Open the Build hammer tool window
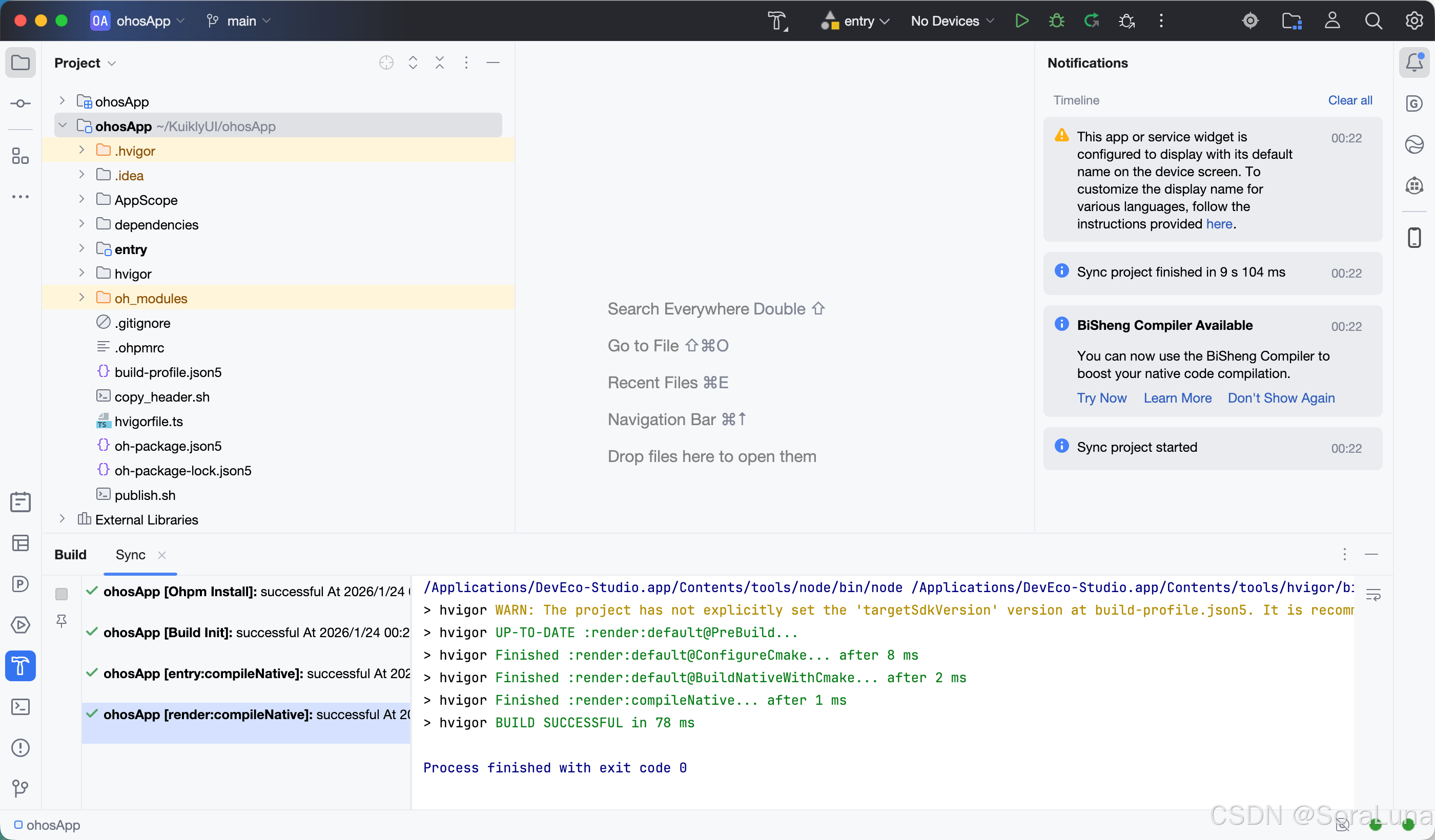This screenshot has width=1435, height=840. 20,665
